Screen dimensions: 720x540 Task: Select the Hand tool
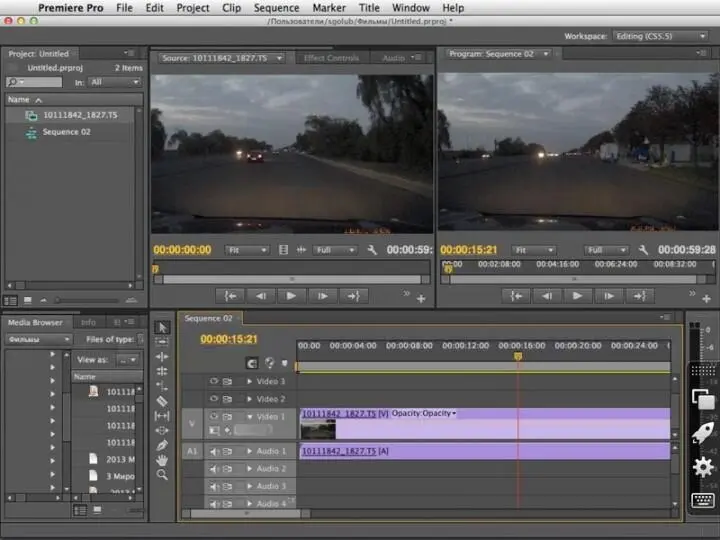pyautogui.click(x=162, y=460)
